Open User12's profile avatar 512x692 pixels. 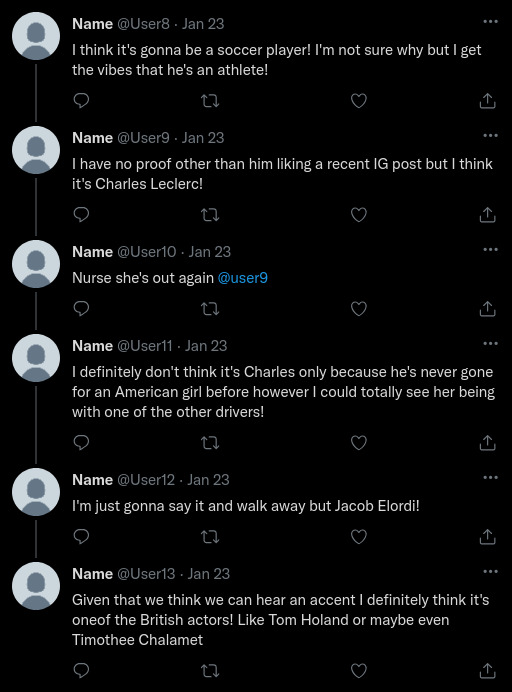tap(36, 492)
